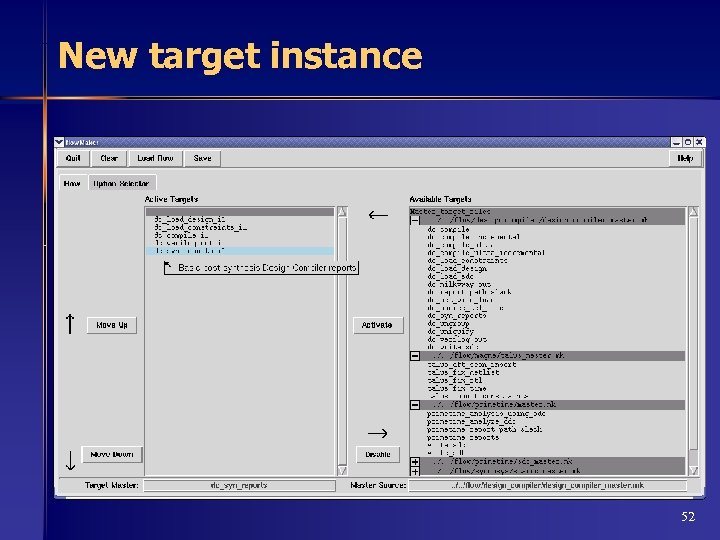This screenshot has height=540, width=720.
Task: Select dc_load_constraints in Available Targets
Action: point(467,260)
